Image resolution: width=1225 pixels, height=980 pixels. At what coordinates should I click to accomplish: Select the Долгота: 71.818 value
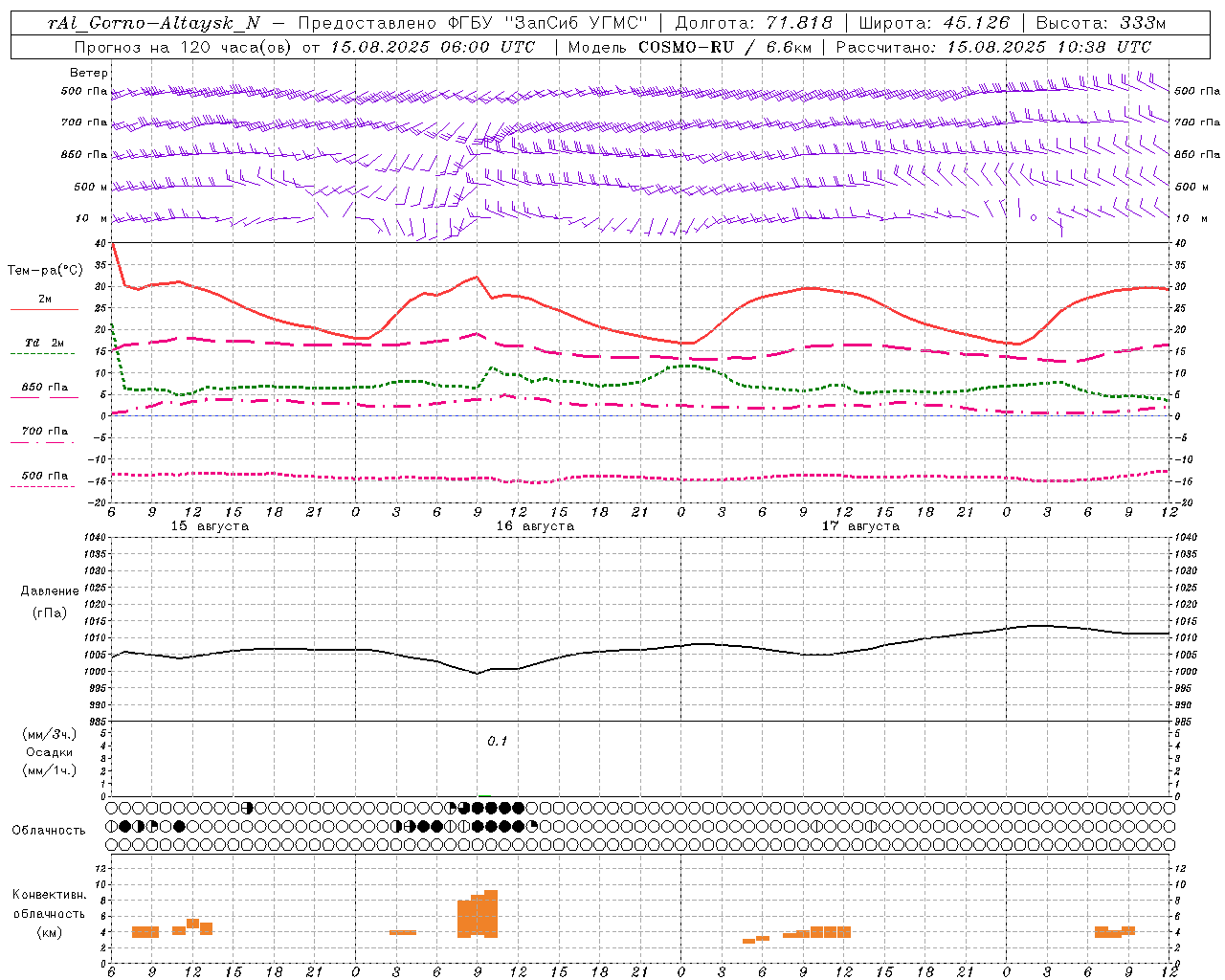pyautogui.click(x=753, y=23)
